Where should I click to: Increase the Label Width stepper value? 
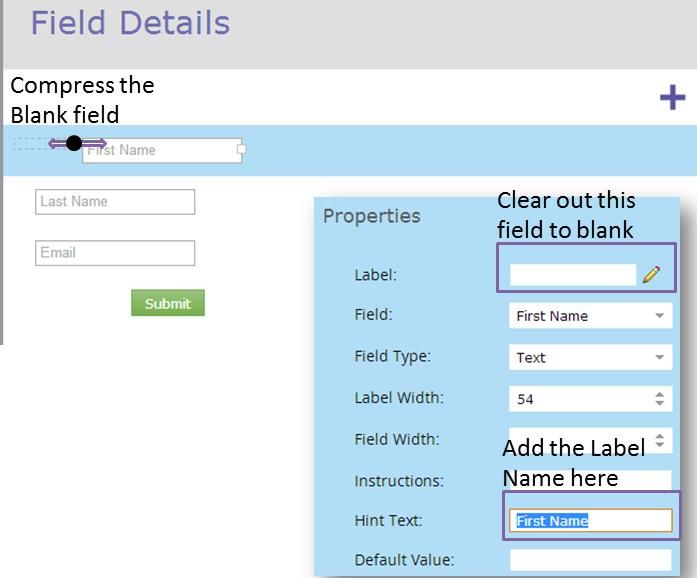click(x=660, y=394)
